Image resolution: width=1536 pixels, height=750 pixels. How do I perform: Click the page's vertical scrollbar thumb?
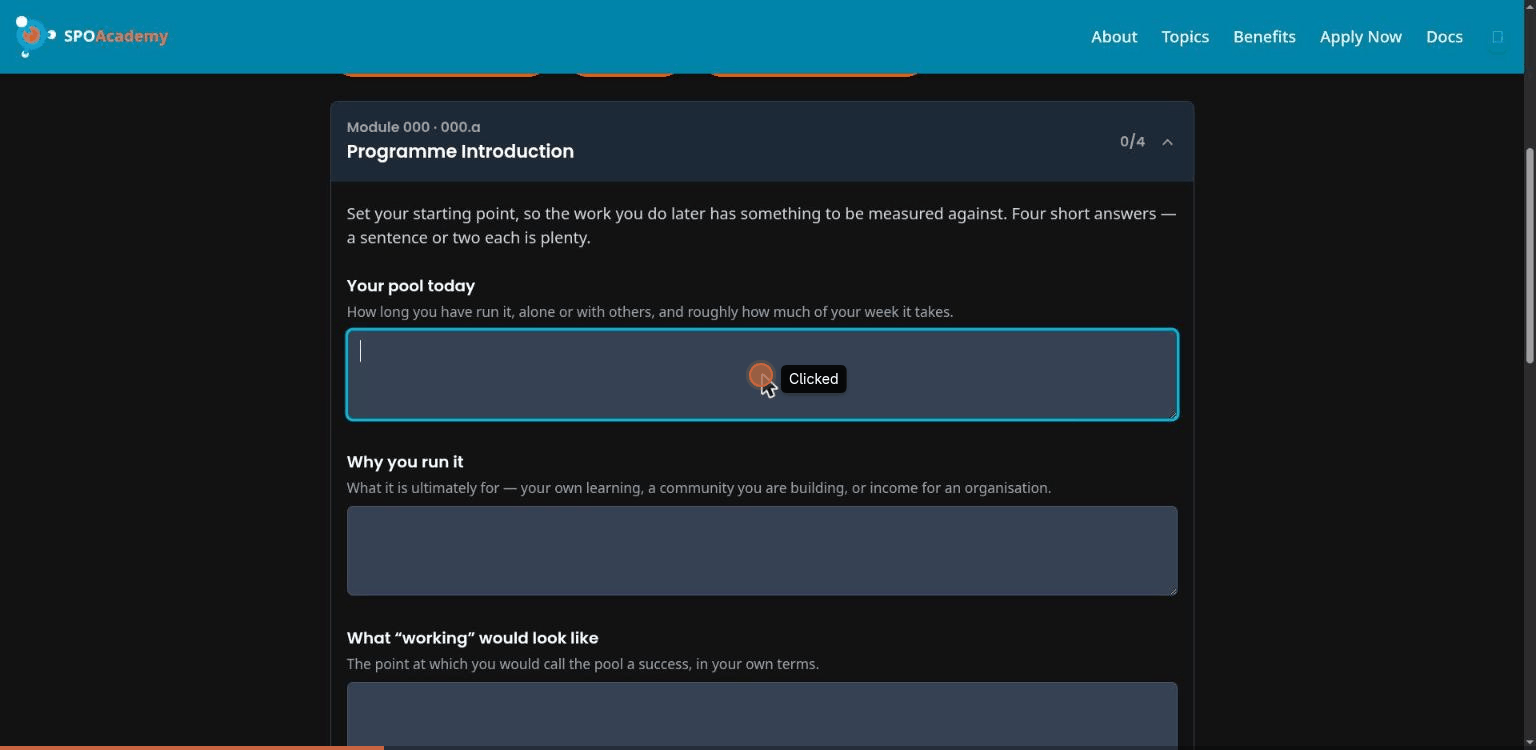[x=1529, y=255]
